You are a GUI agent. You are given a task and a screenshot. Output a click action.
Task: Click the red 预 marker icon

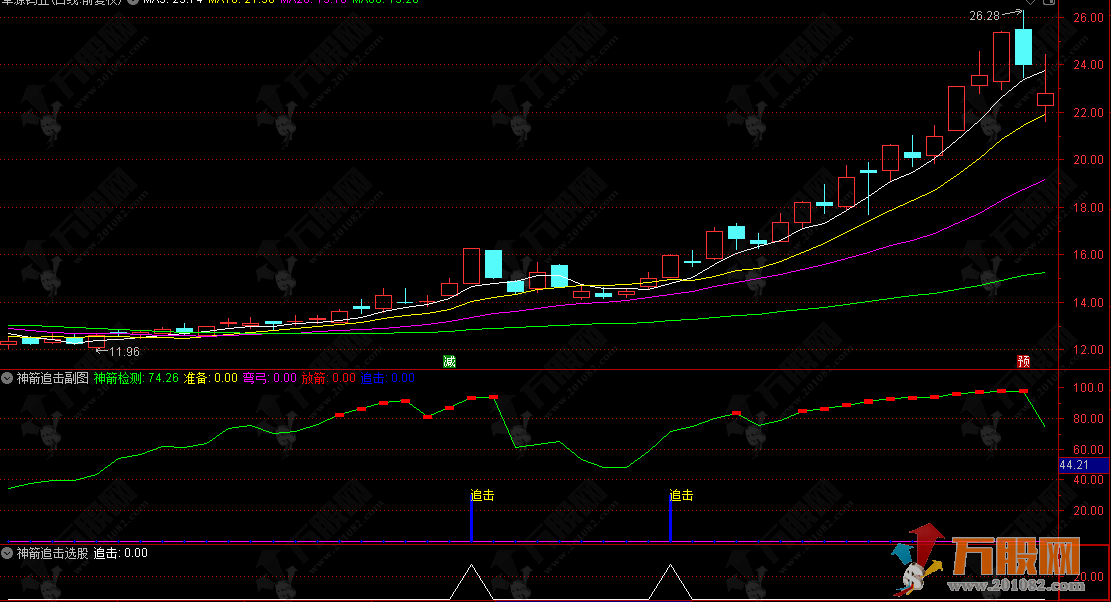[x=1023, y=361]
